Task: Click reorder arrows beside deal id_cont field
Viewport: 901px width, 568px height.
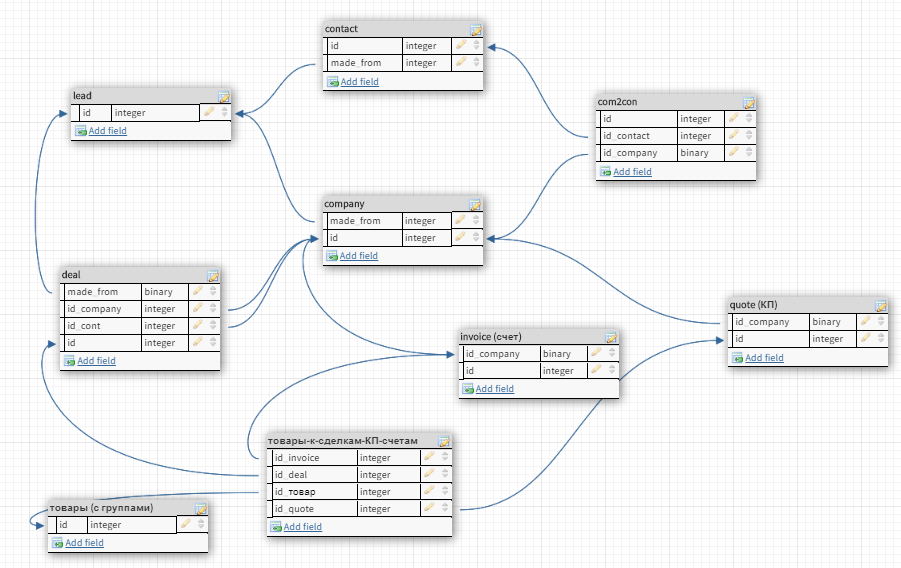Action: (213, 325)
